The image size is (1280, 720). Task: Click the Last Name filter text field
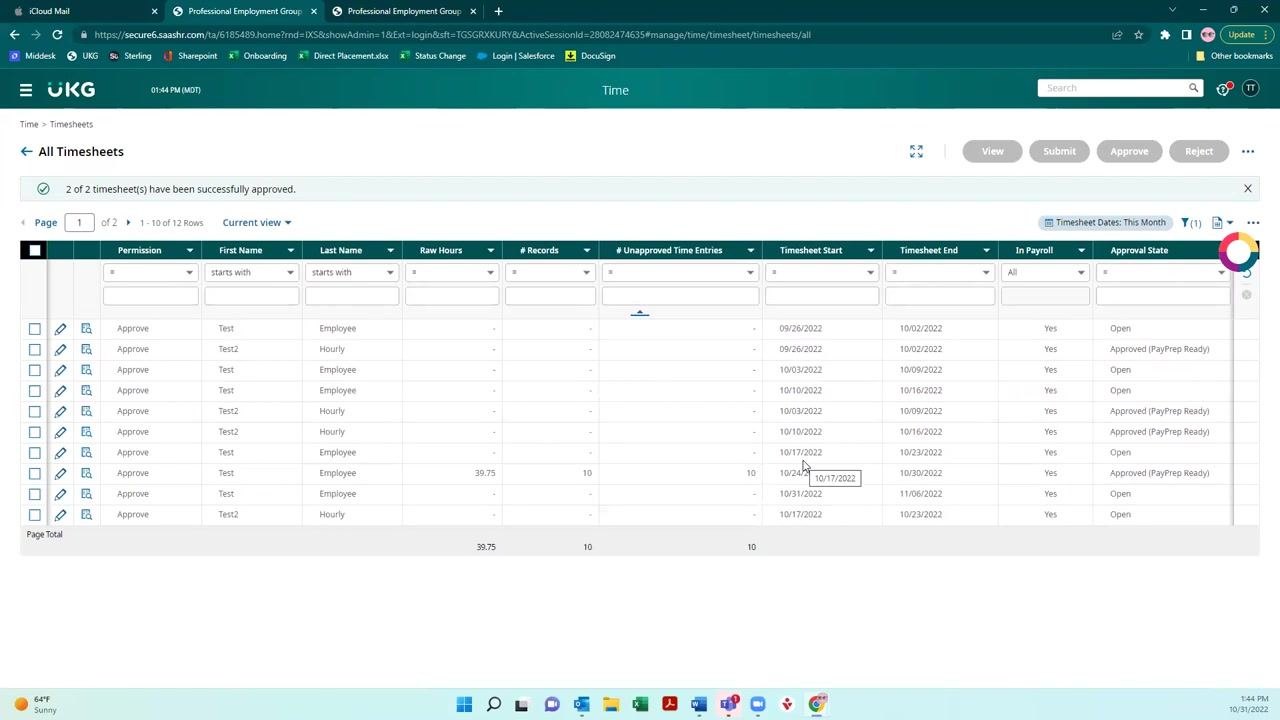coord(352,296)
